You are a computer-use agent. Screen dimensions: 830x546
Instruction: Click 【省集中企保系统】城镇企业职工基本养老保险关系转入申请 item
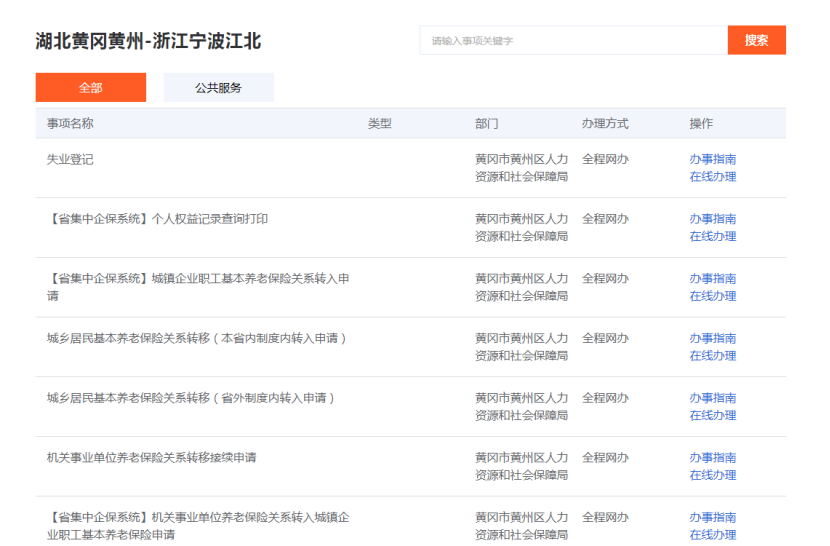[x=198, y=287]
